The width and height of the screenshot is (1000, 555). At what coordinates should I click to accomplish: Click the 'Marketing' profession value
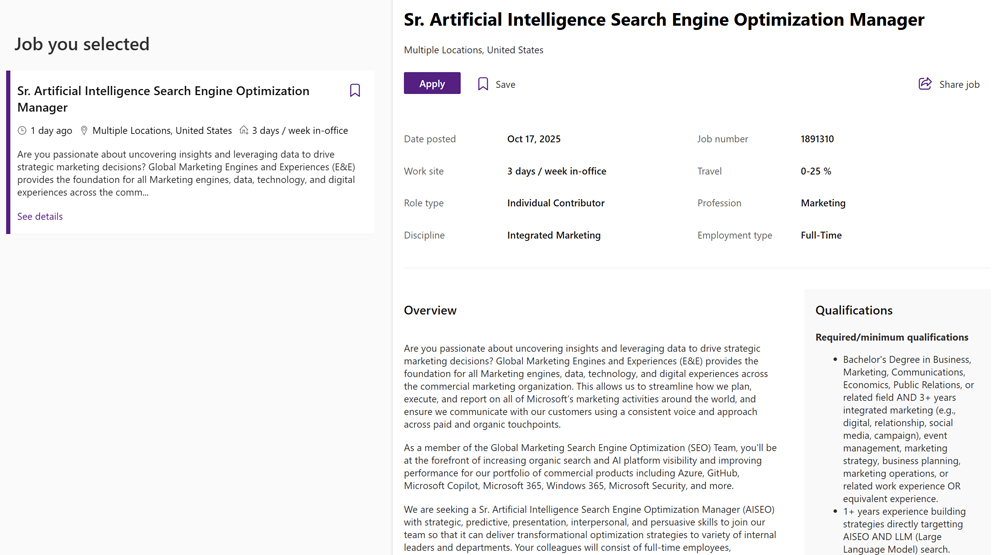tap(823, 203)
